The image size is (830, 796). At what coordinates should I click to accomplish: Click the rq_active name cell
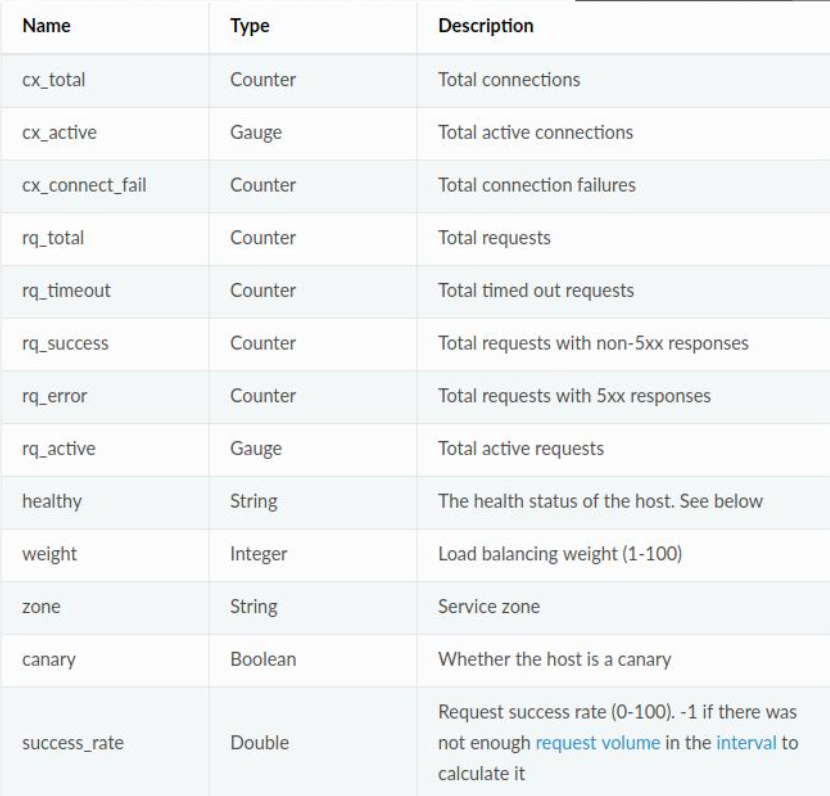(x=59, y=449)
